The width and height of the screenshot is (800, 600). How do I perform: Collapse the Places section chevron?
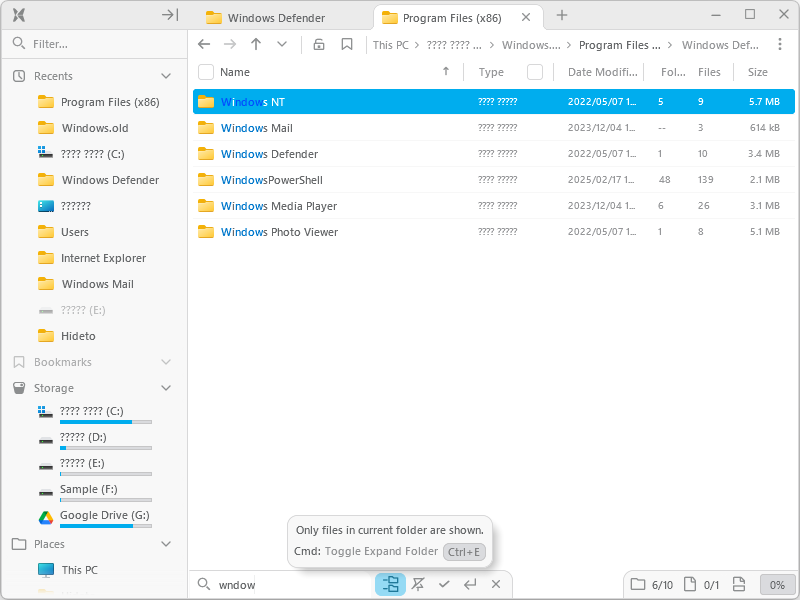[166, 544]
